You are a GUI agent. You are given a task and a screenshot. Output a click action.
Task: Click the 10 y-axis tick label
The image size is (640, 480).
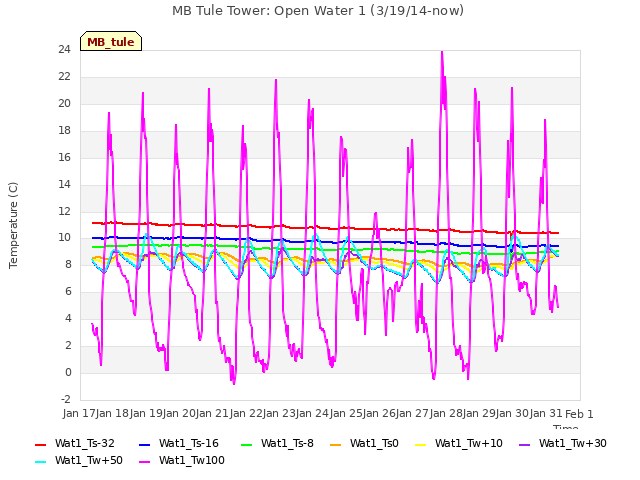64,238
